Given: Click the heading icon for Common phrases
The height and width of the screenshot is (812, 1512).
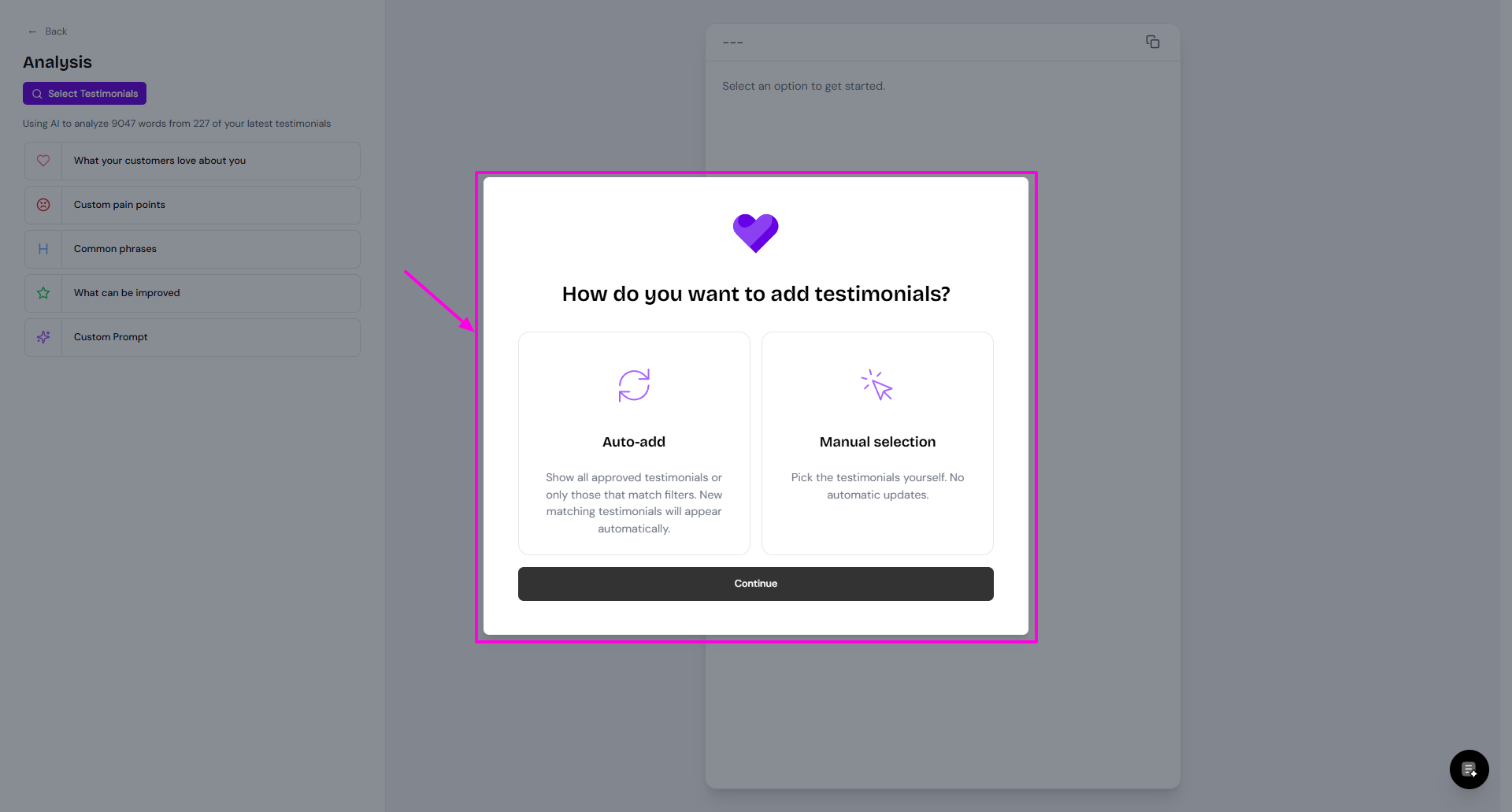Looking at the screenshot, I should coord(43,249).
